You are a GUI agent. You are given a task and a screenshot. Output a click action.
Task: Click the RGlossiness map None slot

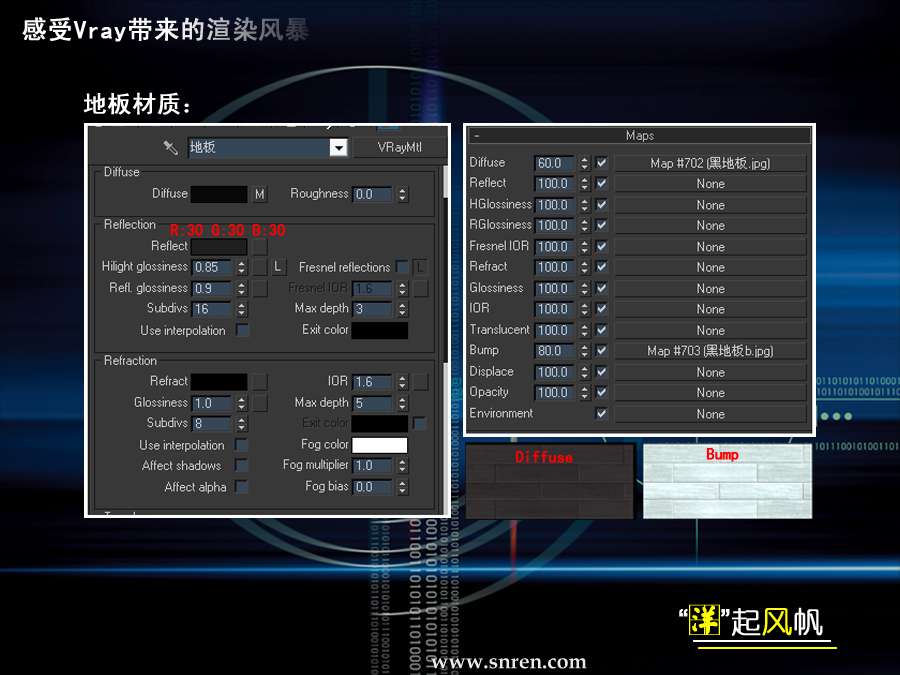coord(710,226)
